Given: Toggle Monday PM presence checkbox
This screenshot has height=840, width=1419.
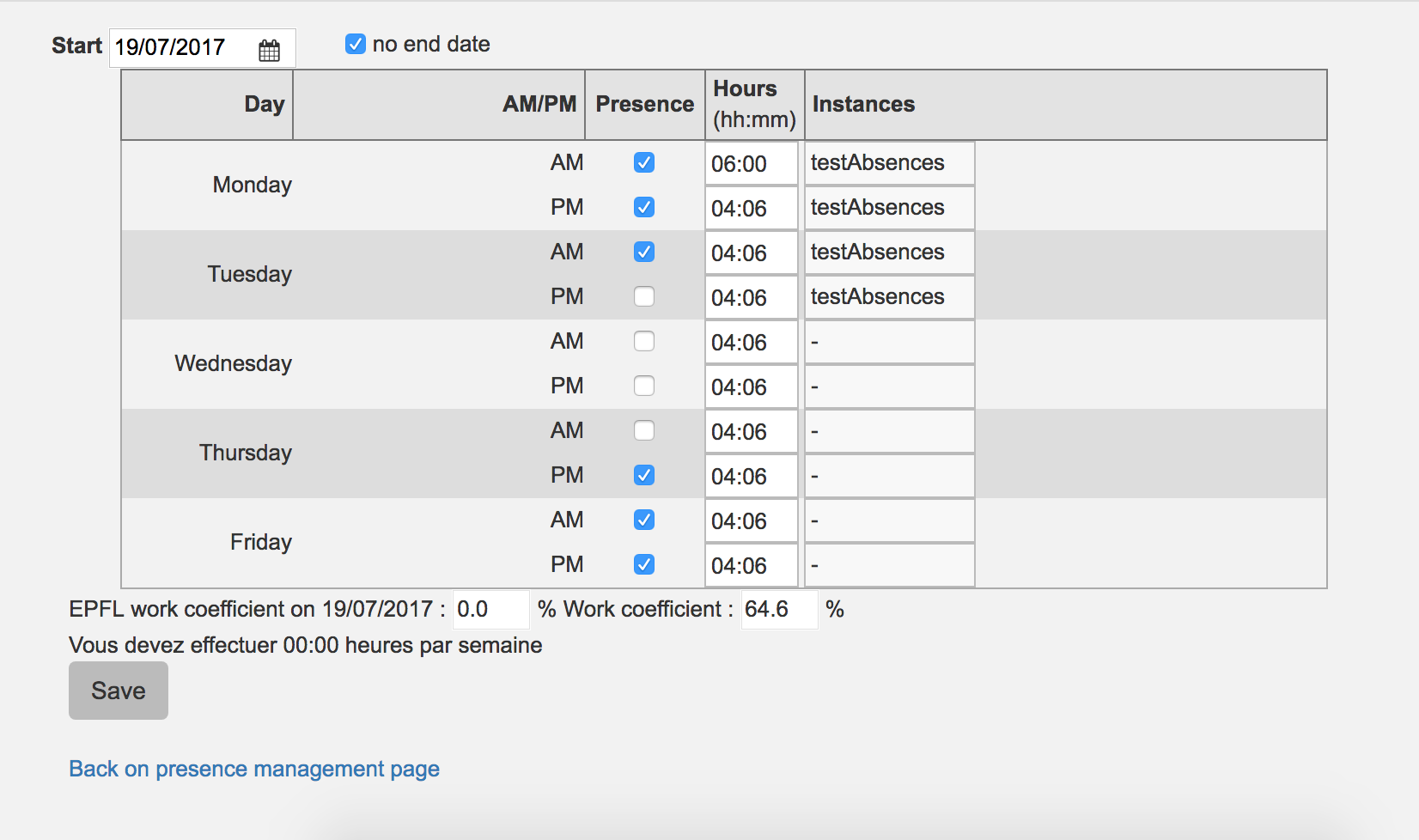Looking at the screenshot, I should tap(644, 207).
